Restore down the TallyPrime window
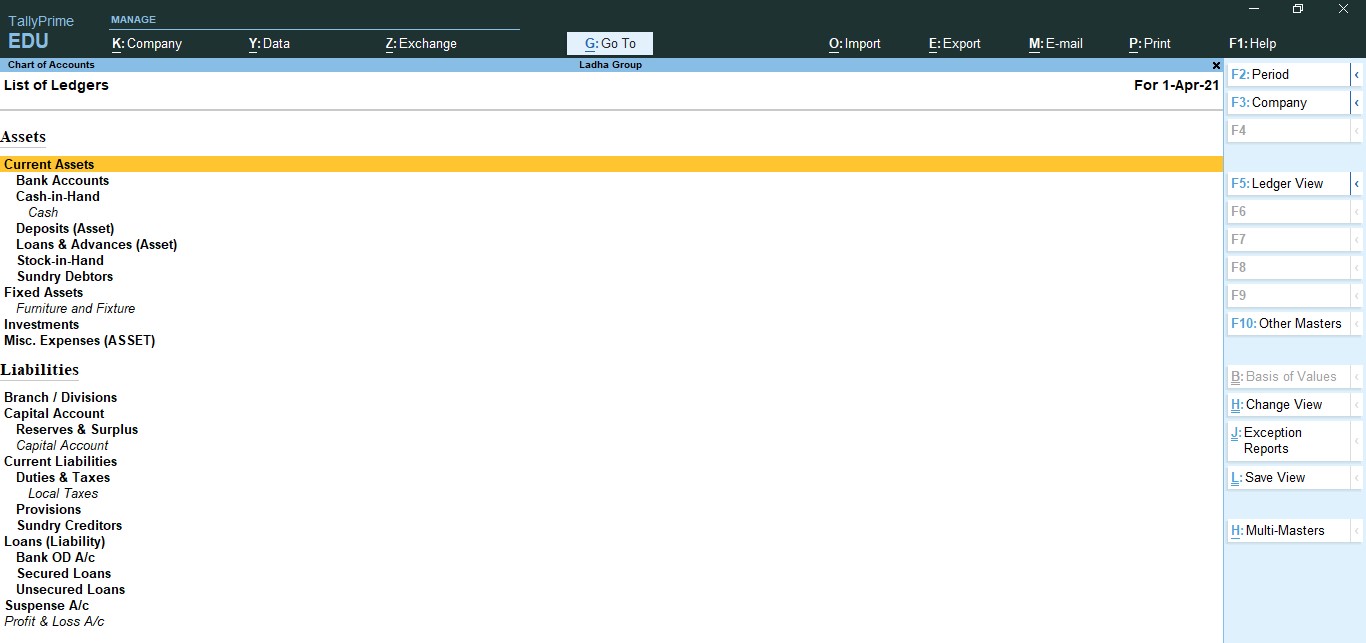 click(1298, 9)
